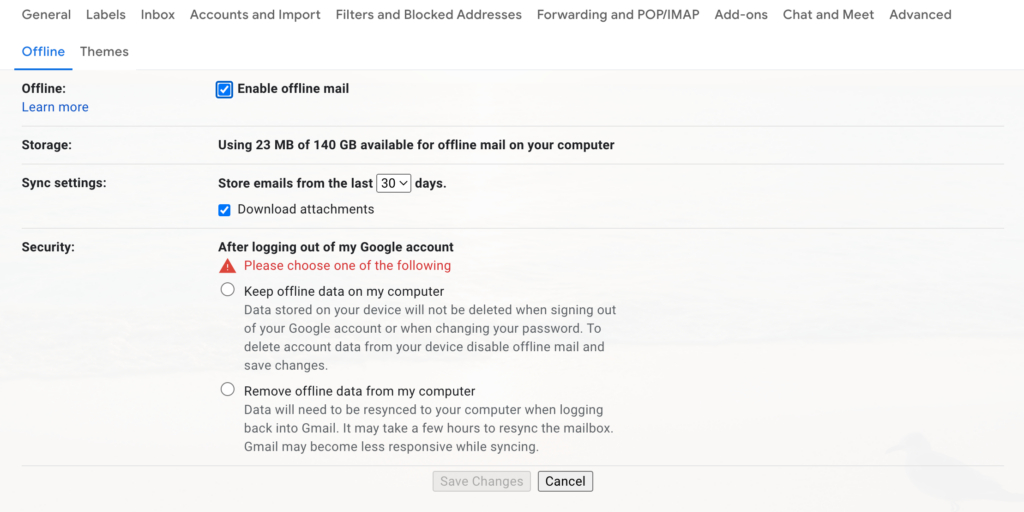Click the 'Store emails from the last' text
The width and height of the screenshot is (1024, 512).
(x=295, y=184)
